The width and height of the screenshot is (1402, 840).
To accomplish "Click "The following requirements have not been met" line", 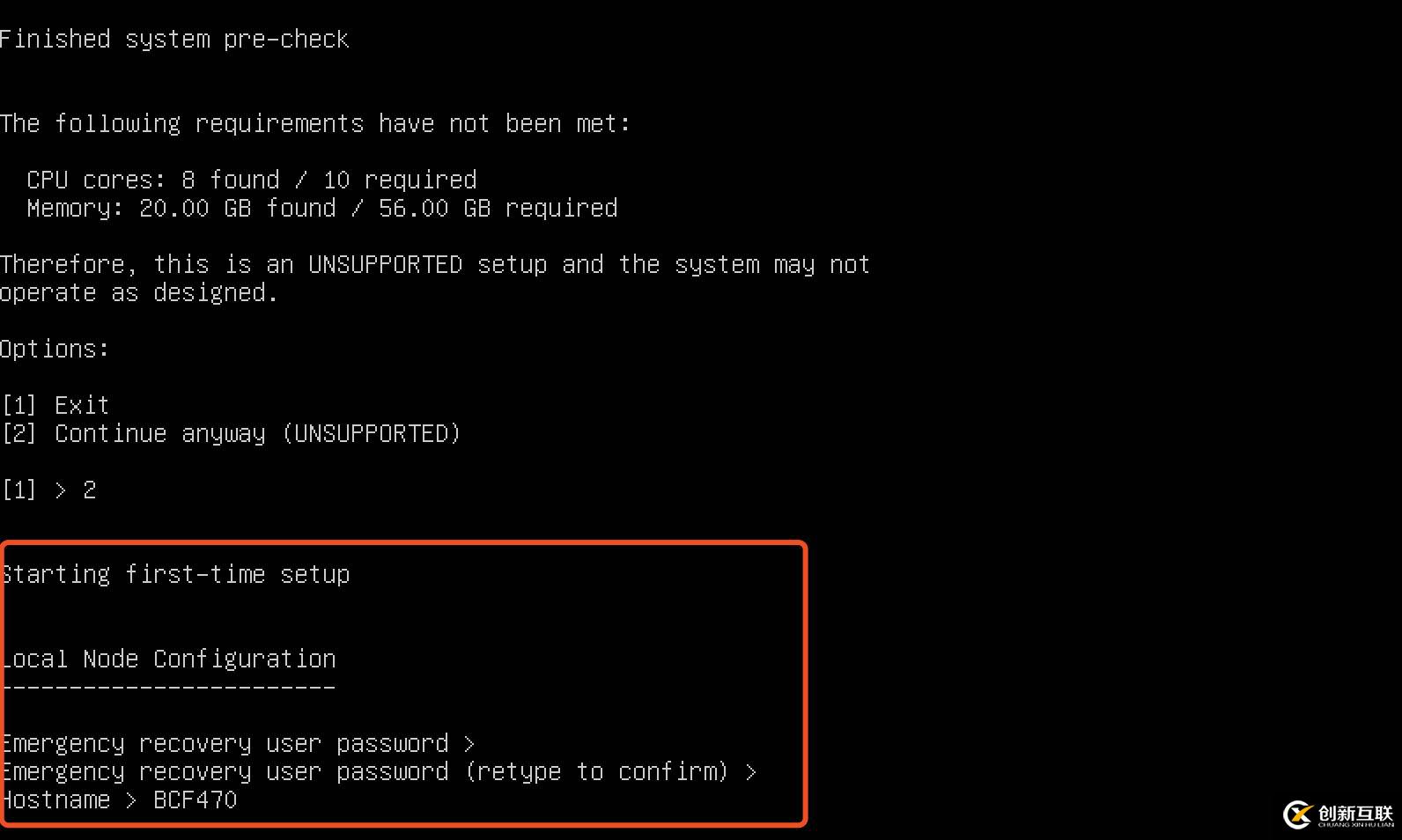I will (315, 123).
